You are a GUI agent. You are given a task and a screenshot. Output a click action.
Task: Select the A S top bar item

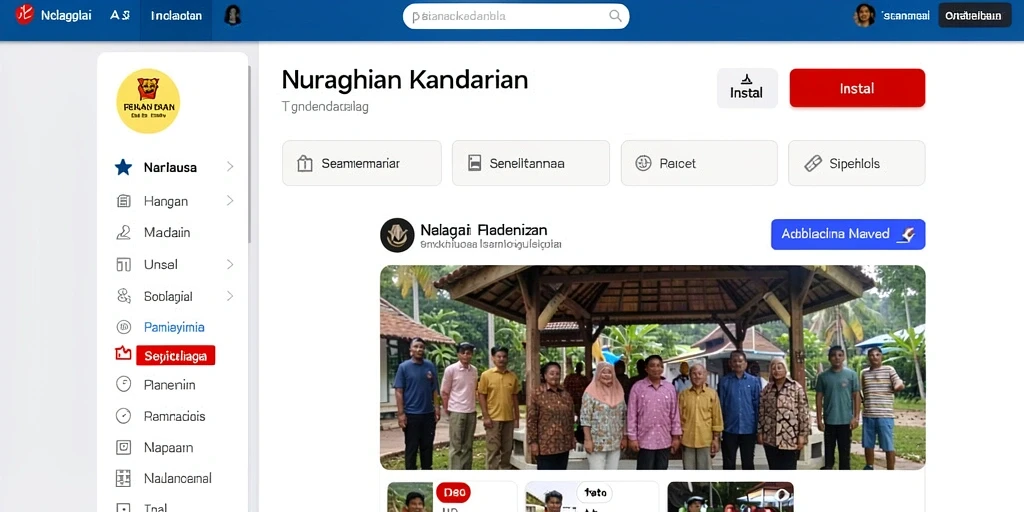[x=120, y=16]
